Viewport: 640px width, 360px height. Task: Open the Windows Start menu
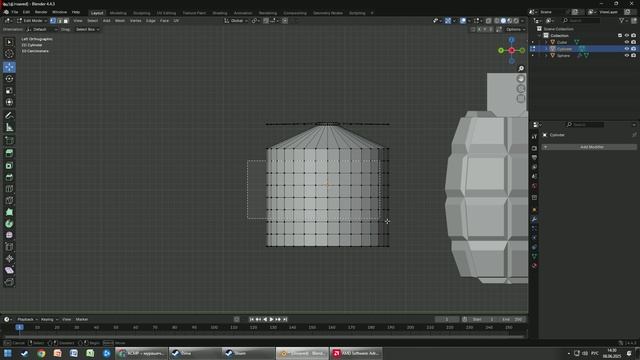(8, 353)
